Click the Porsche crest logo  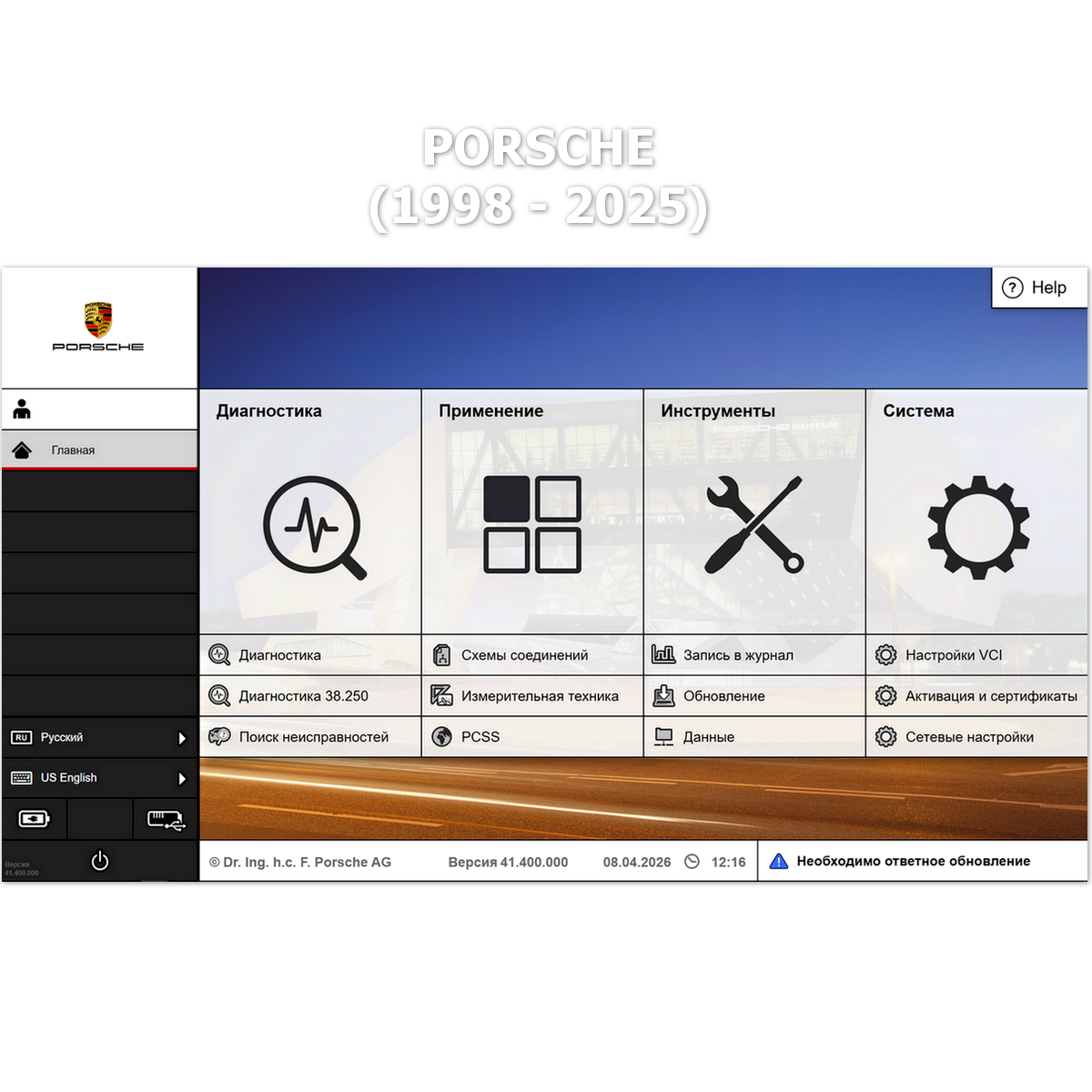point(98,320)
